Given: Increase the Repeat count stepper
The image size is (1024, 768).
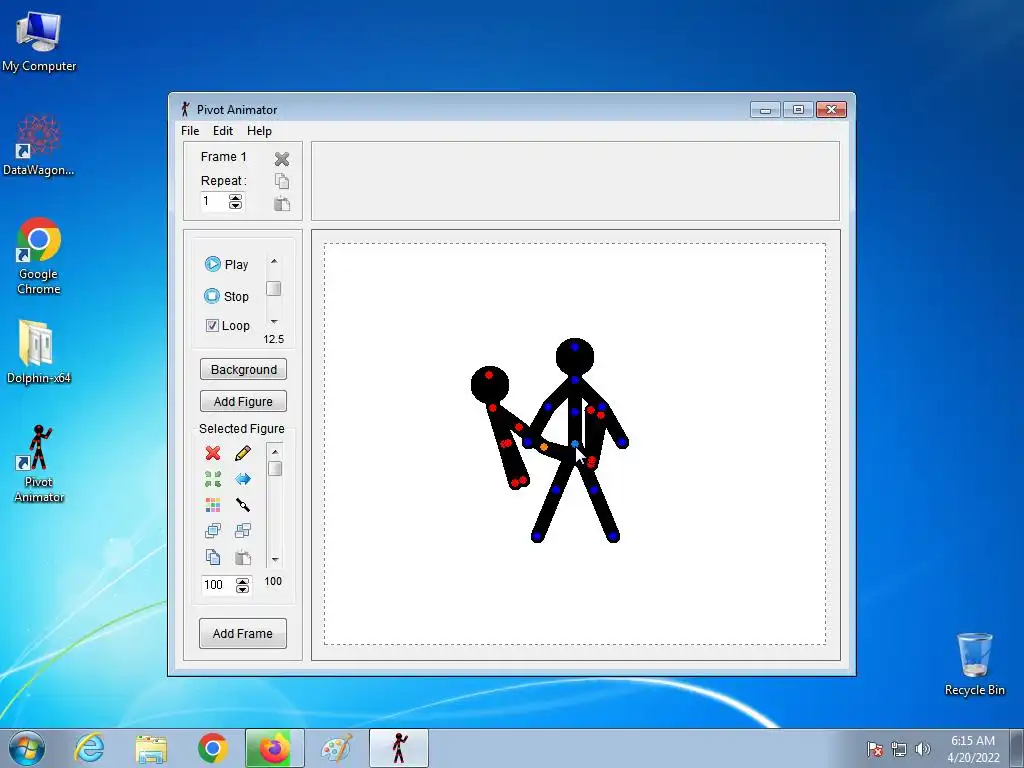Looking at the screenshot, I should coord(235,198).
